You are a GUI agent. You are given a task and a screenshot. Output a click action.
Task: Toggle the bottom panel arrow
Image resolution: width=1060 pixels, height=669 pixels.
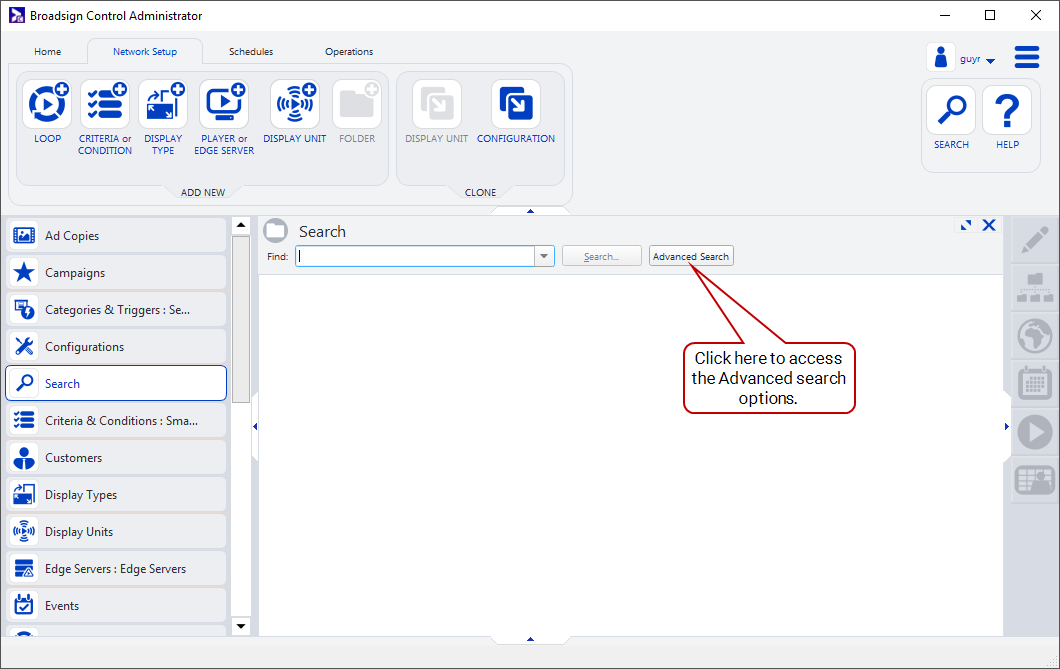[x=530, y=639]
